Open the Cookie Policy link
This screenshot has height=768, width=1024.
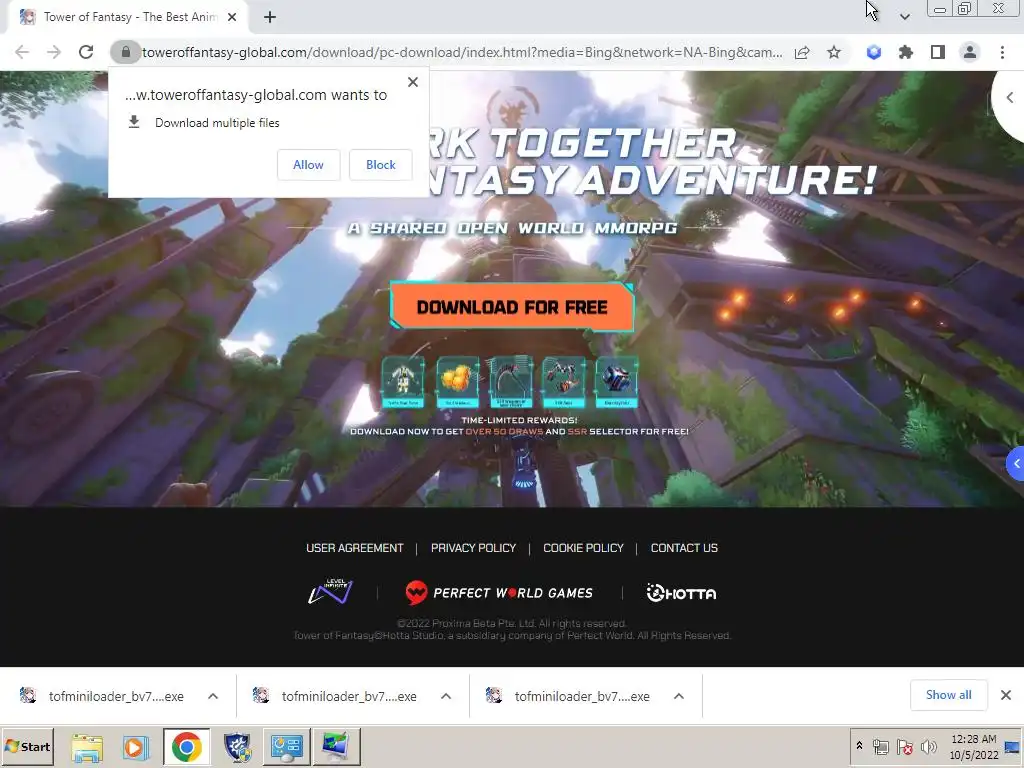click(583, 548)
